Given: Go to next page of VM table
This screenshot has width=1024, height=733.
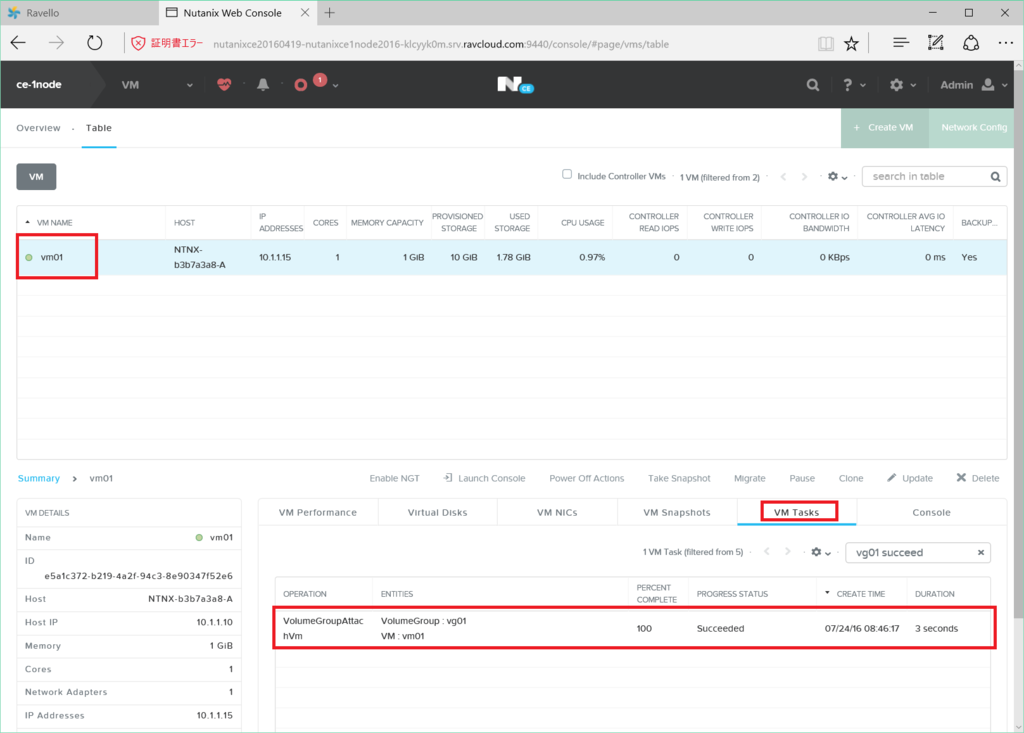Looking at the screenshot, I should pos(804,176).
